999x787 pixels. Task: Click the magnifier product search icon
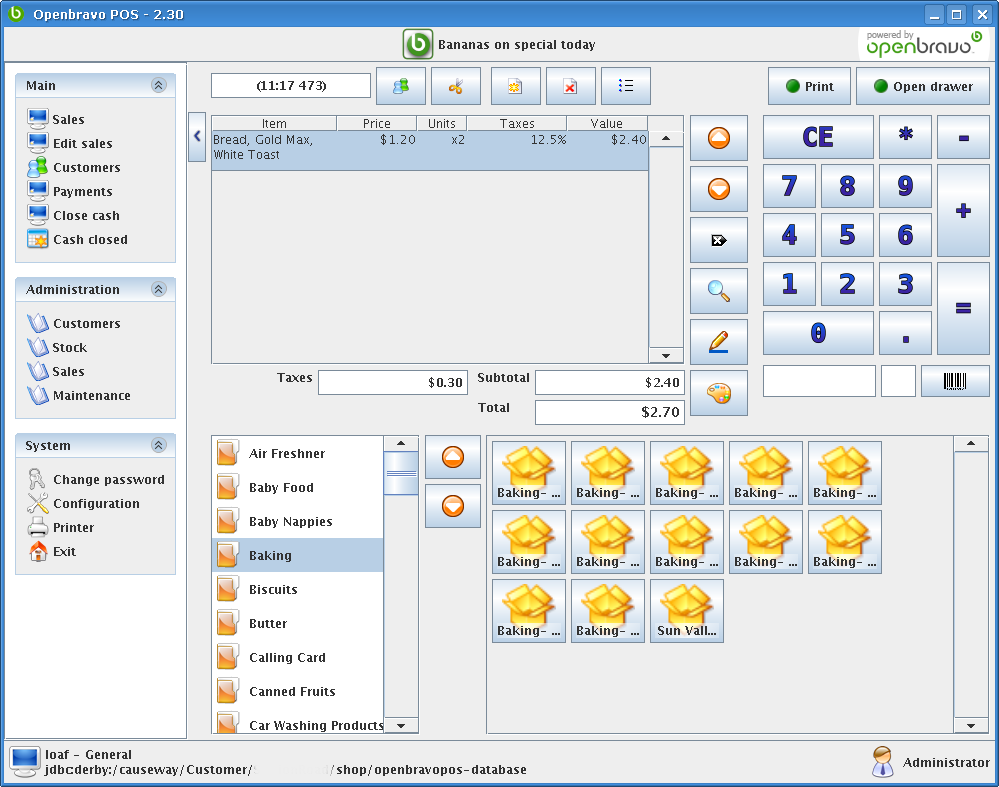[x=718, y=291]
